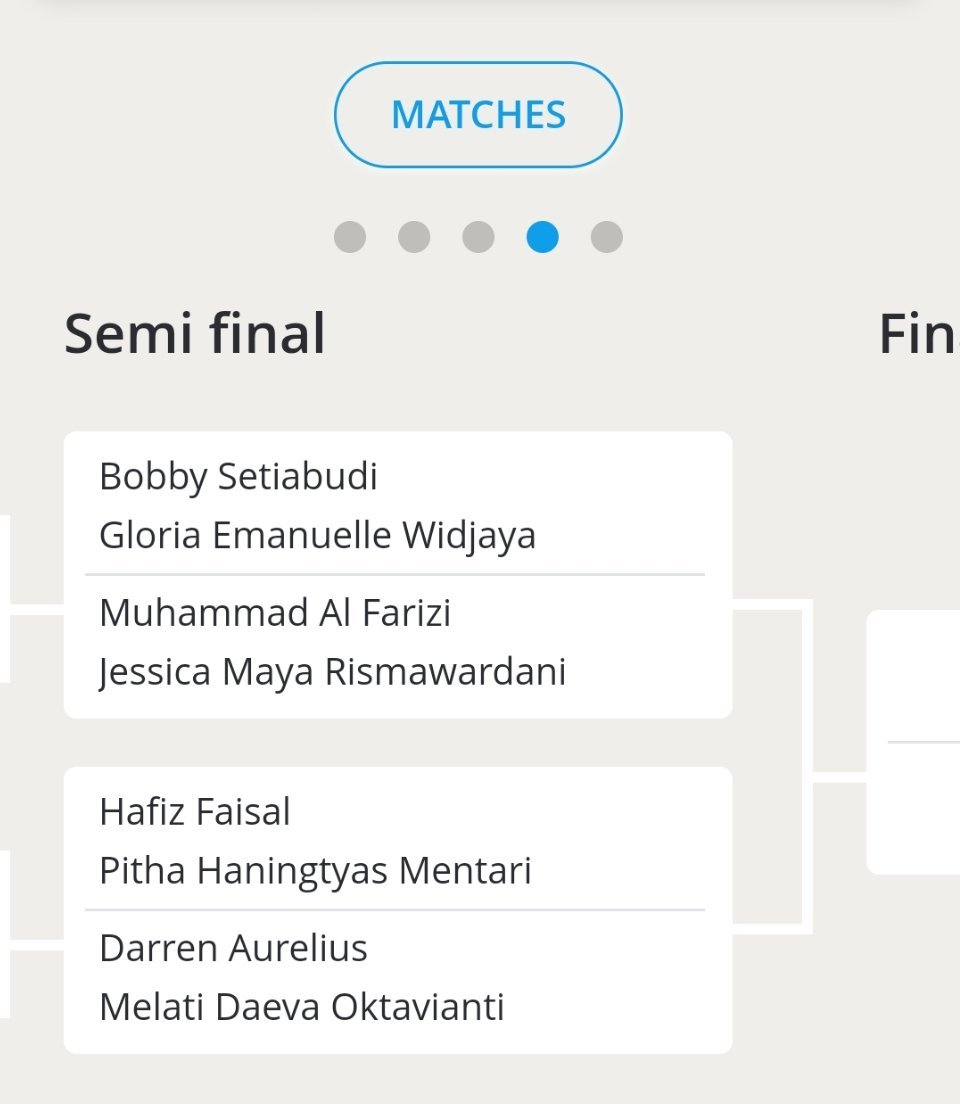Image resolution: width=960 pixels, height=1104 pixels.
Task: Click the Semi final heading
Action: pyautogui.click(x=195, y=333)
